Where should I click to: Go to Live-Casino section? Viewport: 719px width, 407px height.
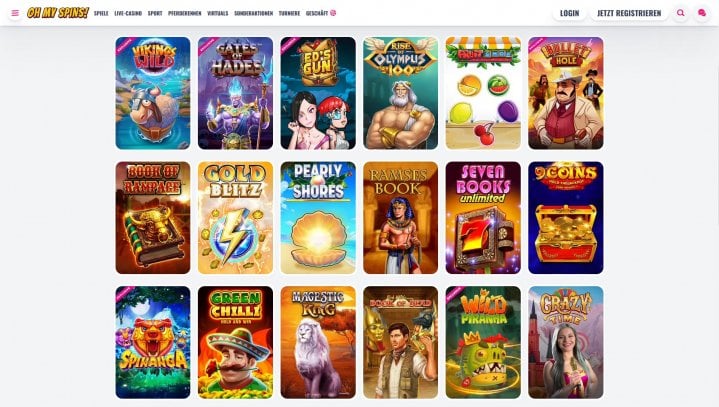(x=128, y=13)
